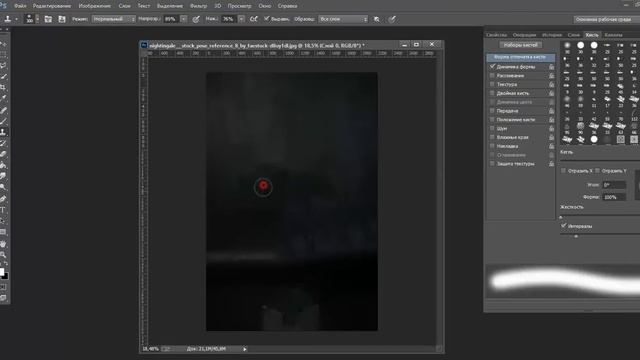The width and height of the screenshot is (640, 360).
Task: Click Наборы кистей button
Action: coord(520,45)
